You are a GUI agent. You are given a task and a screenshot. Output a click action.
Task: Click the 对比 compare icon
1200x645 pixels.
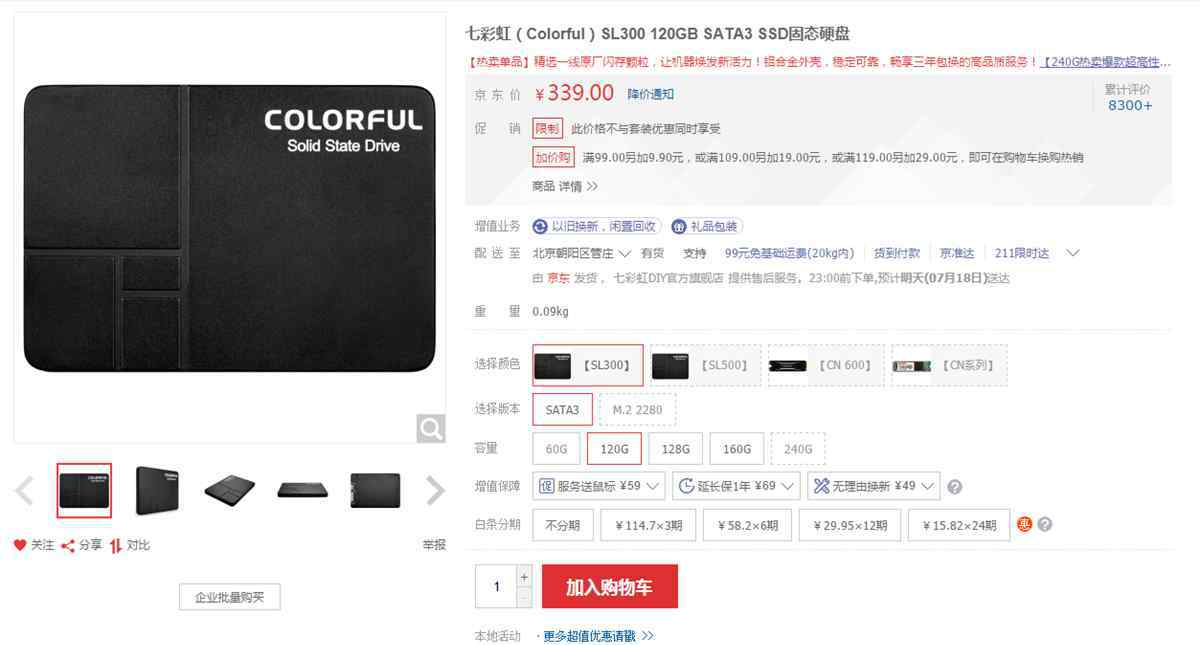[x=116, y=545]
